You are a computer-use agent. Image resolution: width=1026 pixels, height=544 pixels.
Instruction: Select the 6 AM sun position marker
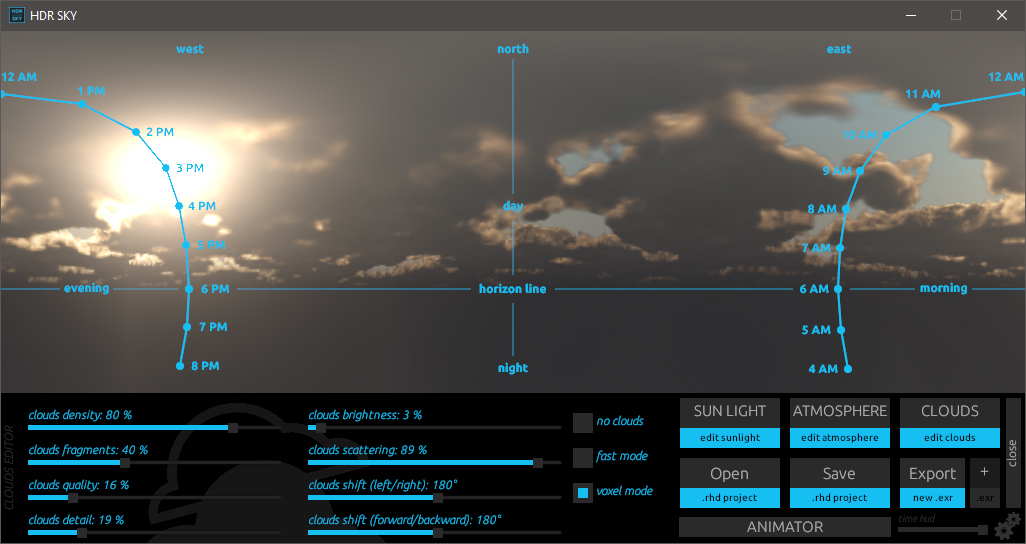pyautogui.click(x=838, y=289)
